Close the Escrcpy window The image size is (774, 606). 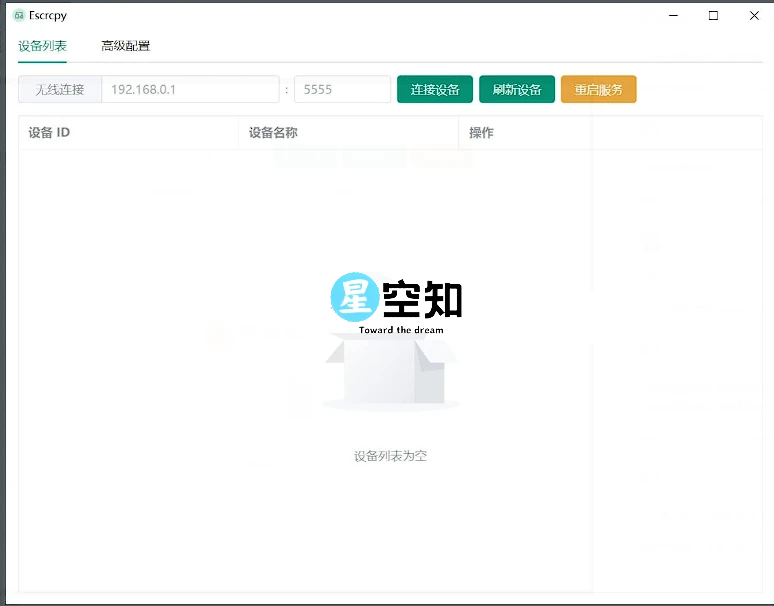point(754,16)
